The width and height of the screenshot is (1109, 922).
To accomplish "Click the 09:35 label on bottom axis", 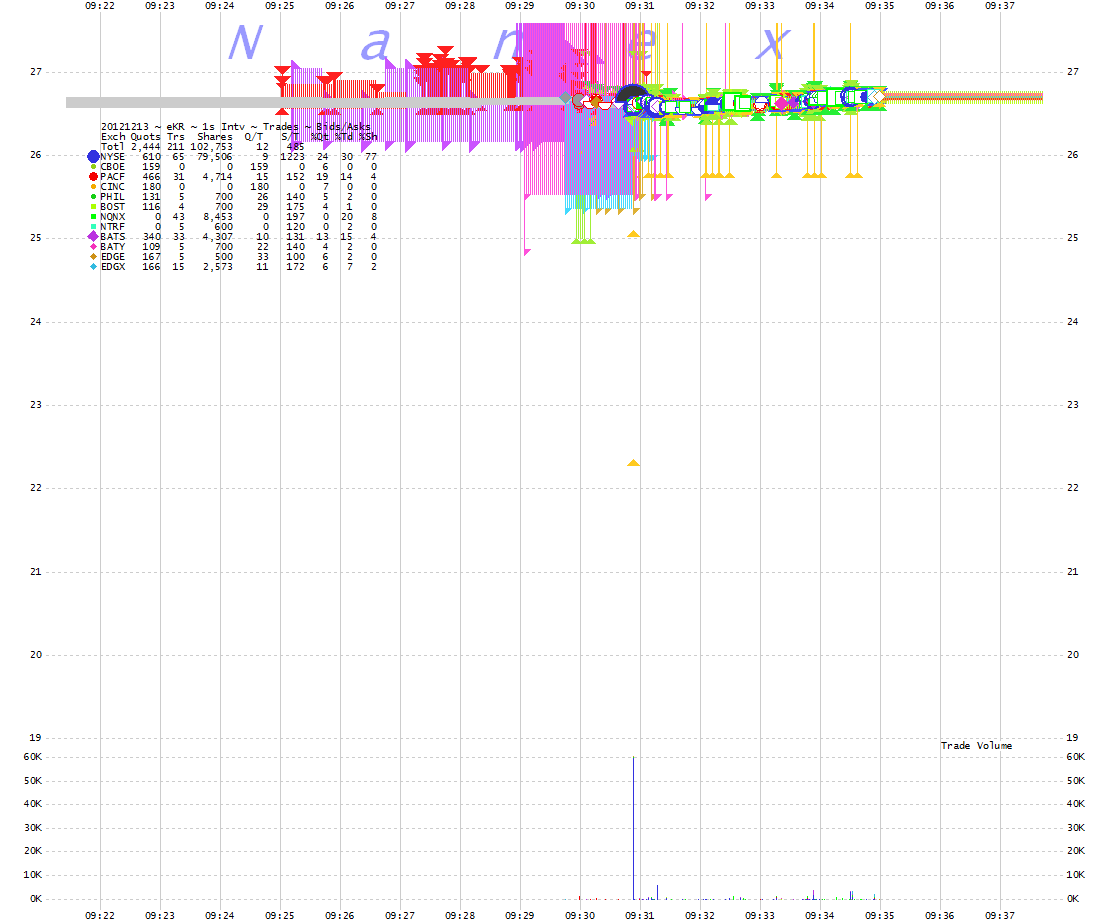I will (880, 915).
